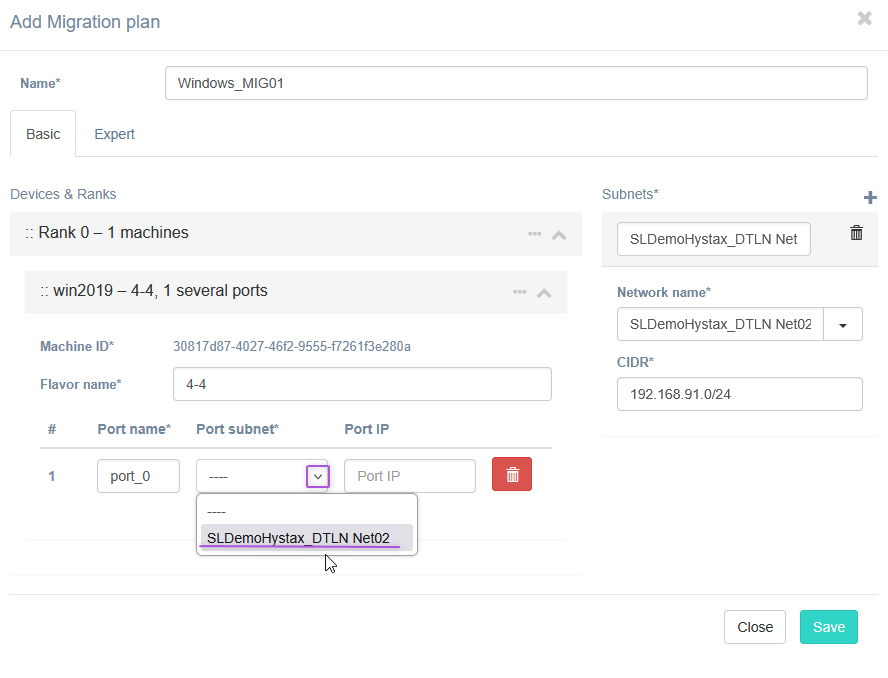Collapse the Rank 0 section
The image size is (888, 678).
tap(559, 235)
